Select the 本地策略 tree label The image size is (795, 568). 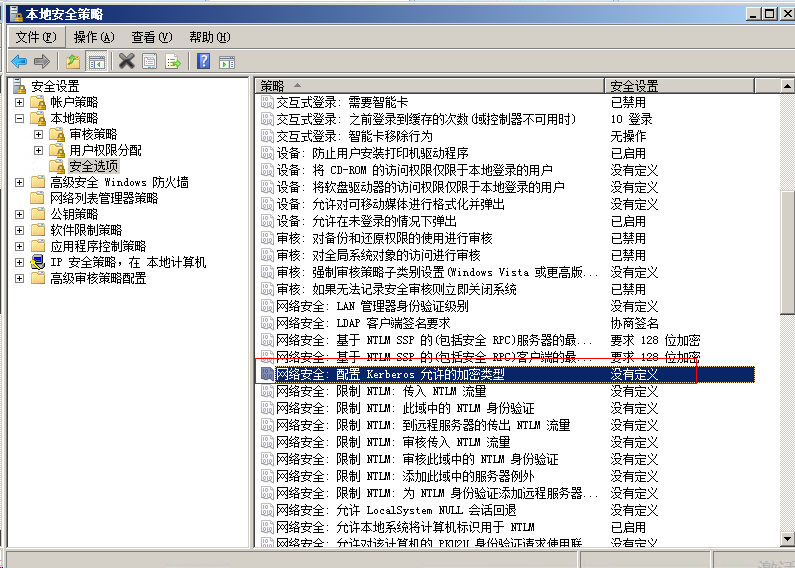pyautogui.click(x=74, y=119)
